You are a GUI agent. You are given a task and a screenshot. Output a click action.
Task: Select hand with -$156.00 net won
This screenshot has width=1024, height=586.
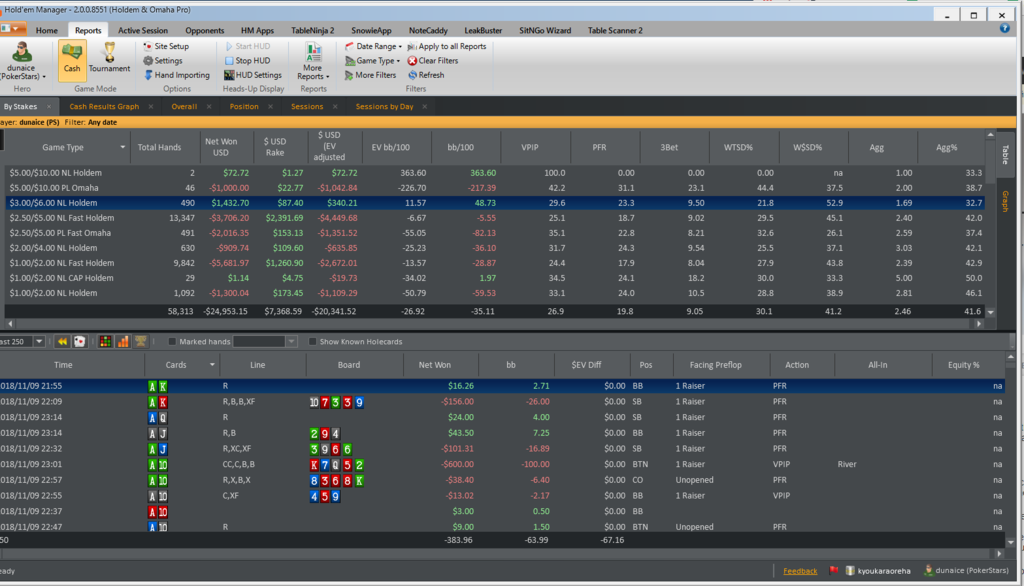[x=502, y=402]
